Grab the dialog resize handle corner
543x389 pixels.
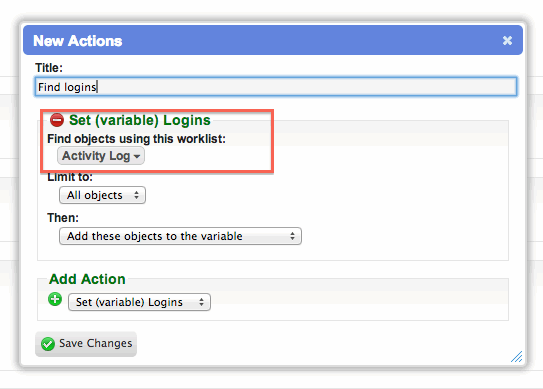click(517, 356)
